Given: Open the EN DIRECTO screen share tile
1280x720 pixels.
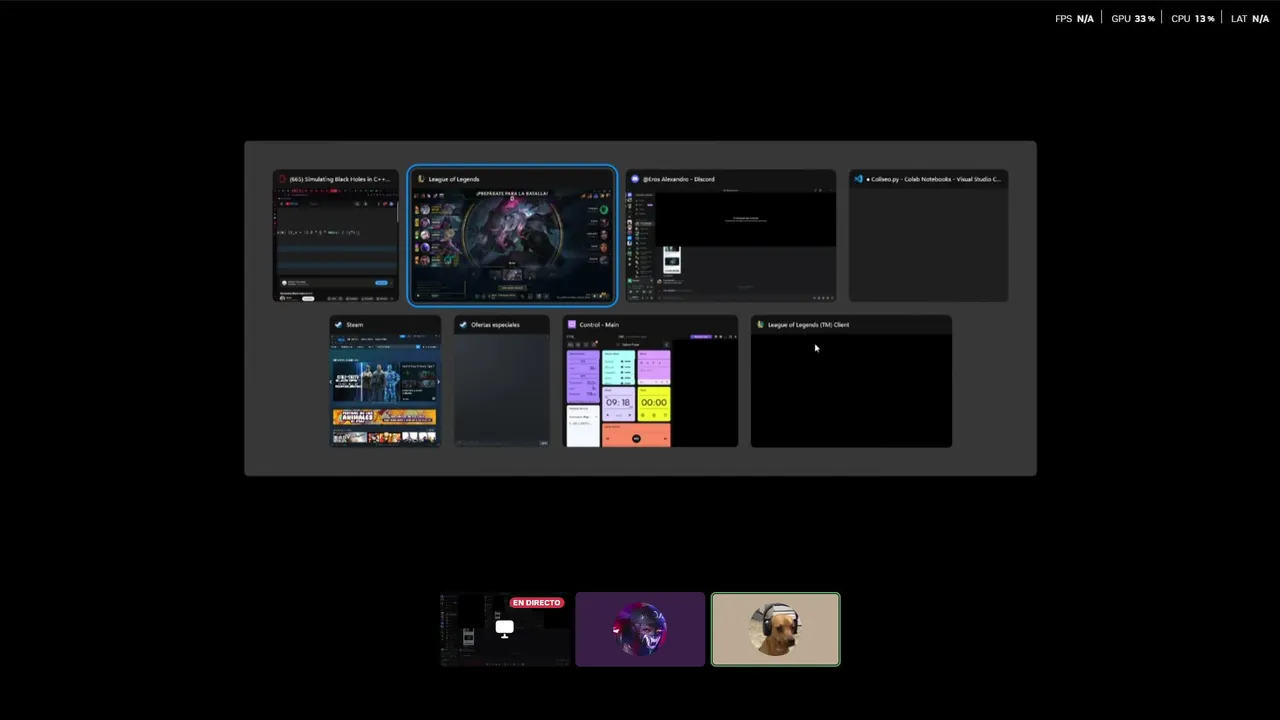Looking at the screenshot, I should [504, 629].
